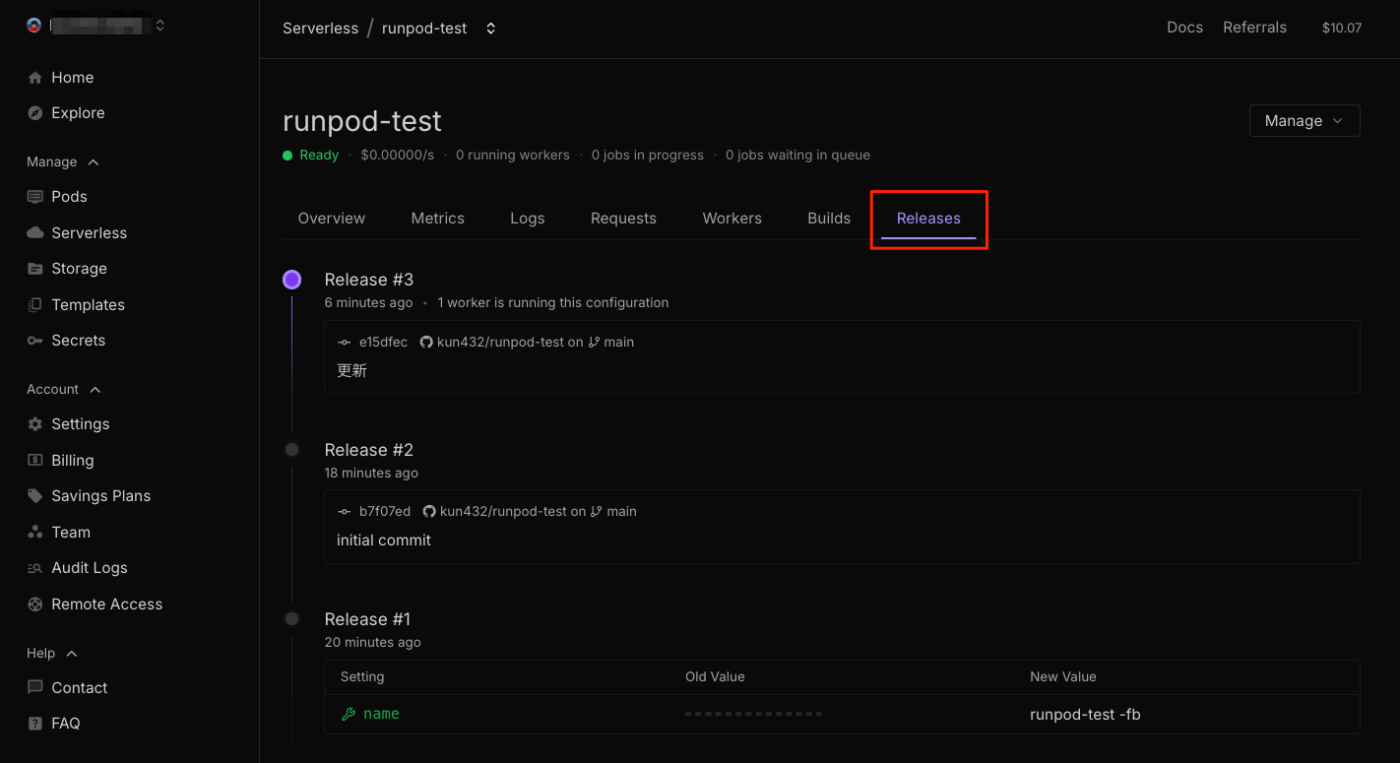
Task: Click the RunPod logo icon
Action: pos(34,26)
